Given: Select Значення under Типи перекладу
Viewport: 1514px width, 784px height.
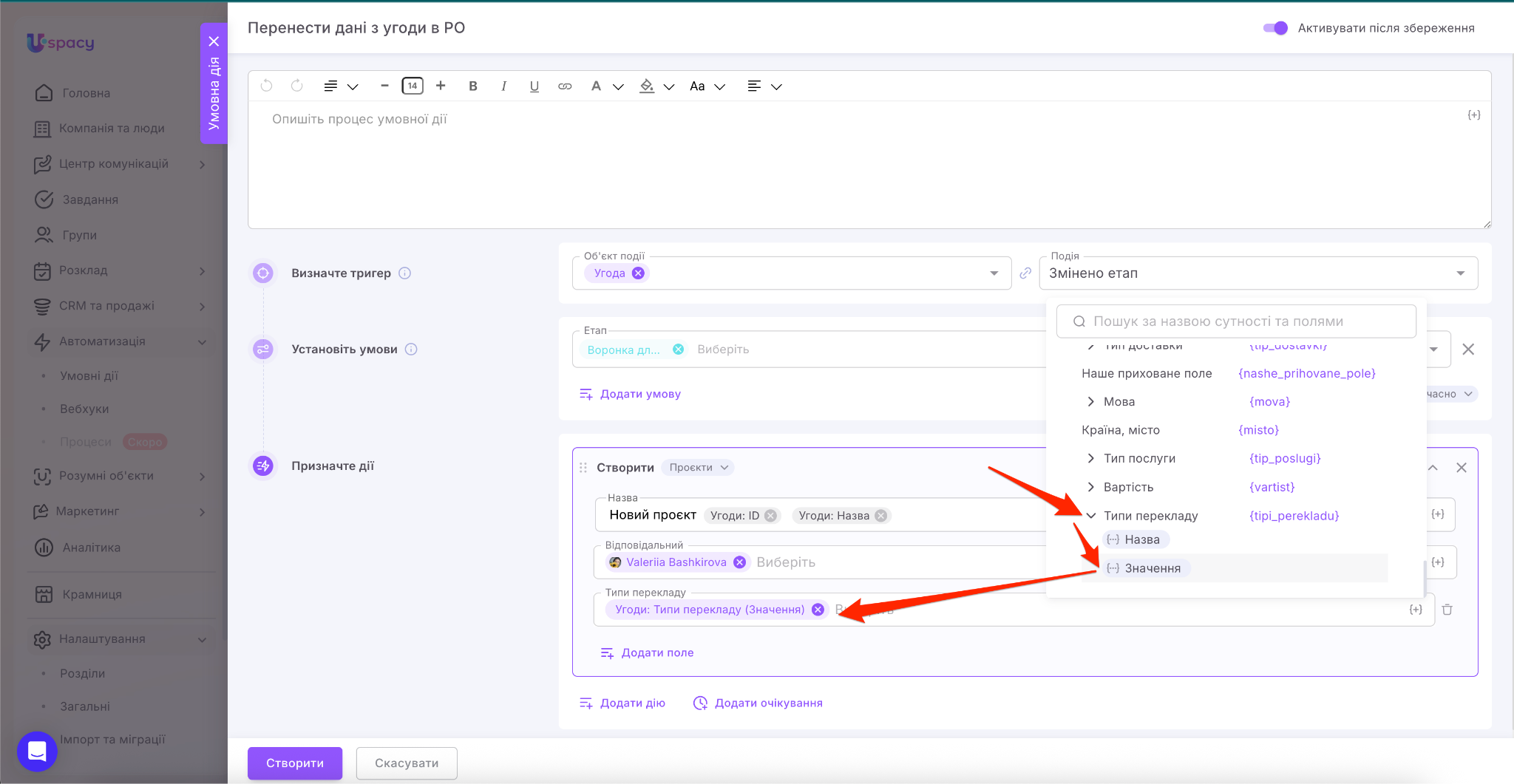Looking at the screenshot, I should [x=1152, y=568].
